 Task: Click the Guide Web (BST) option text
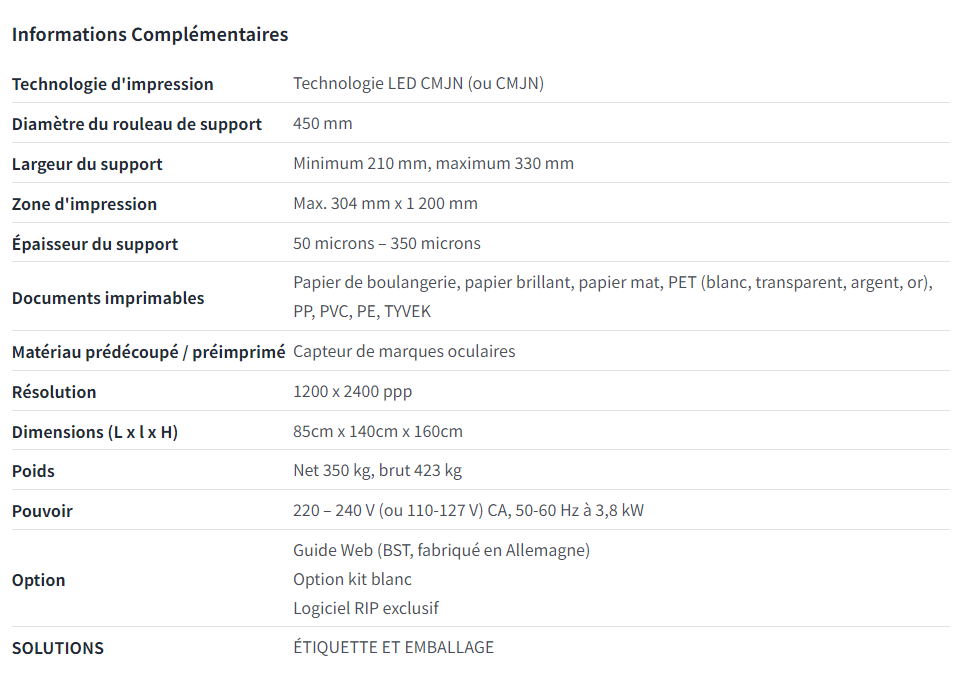pyautogui.click(x=441, y=550)
